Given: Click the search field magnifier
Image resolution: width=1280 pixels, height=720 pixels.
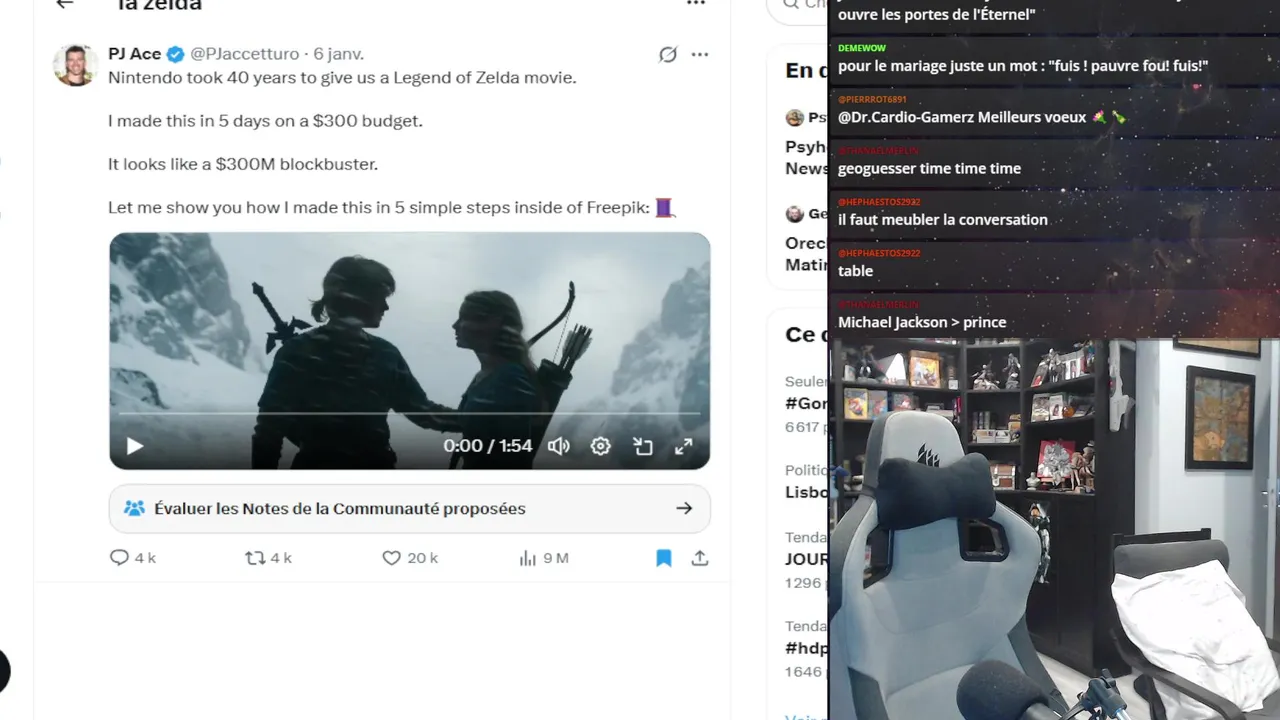Looking at the screenshot, I should coord(790,4).
